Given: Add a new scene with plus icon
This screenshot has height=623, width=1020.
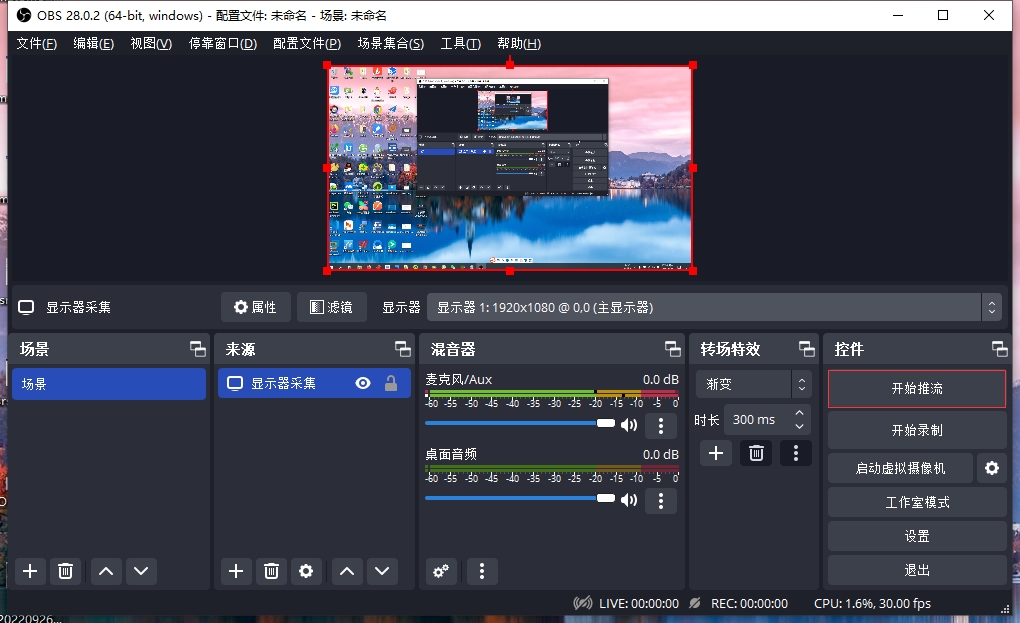Looking at the screenshot, I should (x=30, y=571).
